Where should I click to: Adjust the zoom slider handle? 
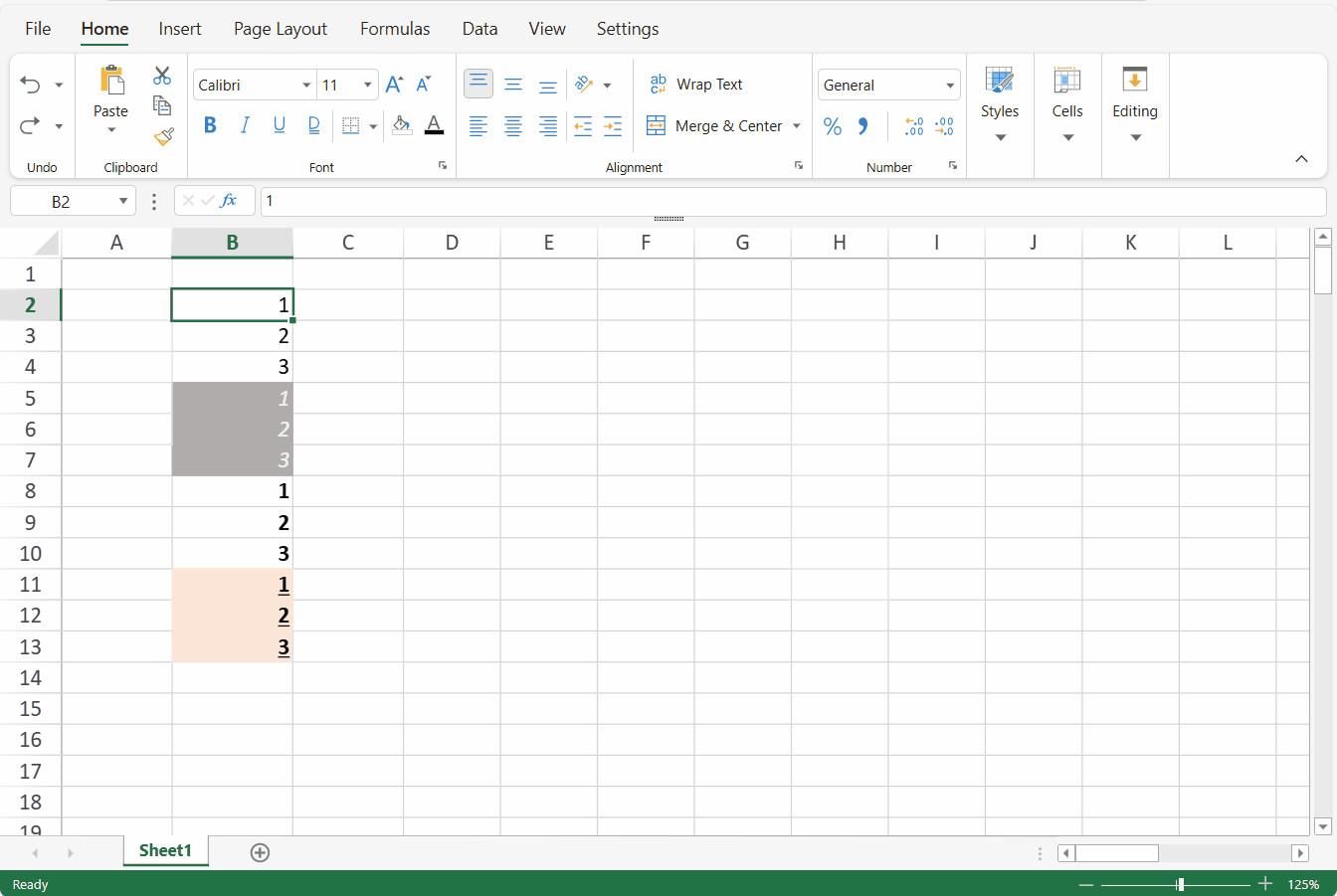(1181, 884)
